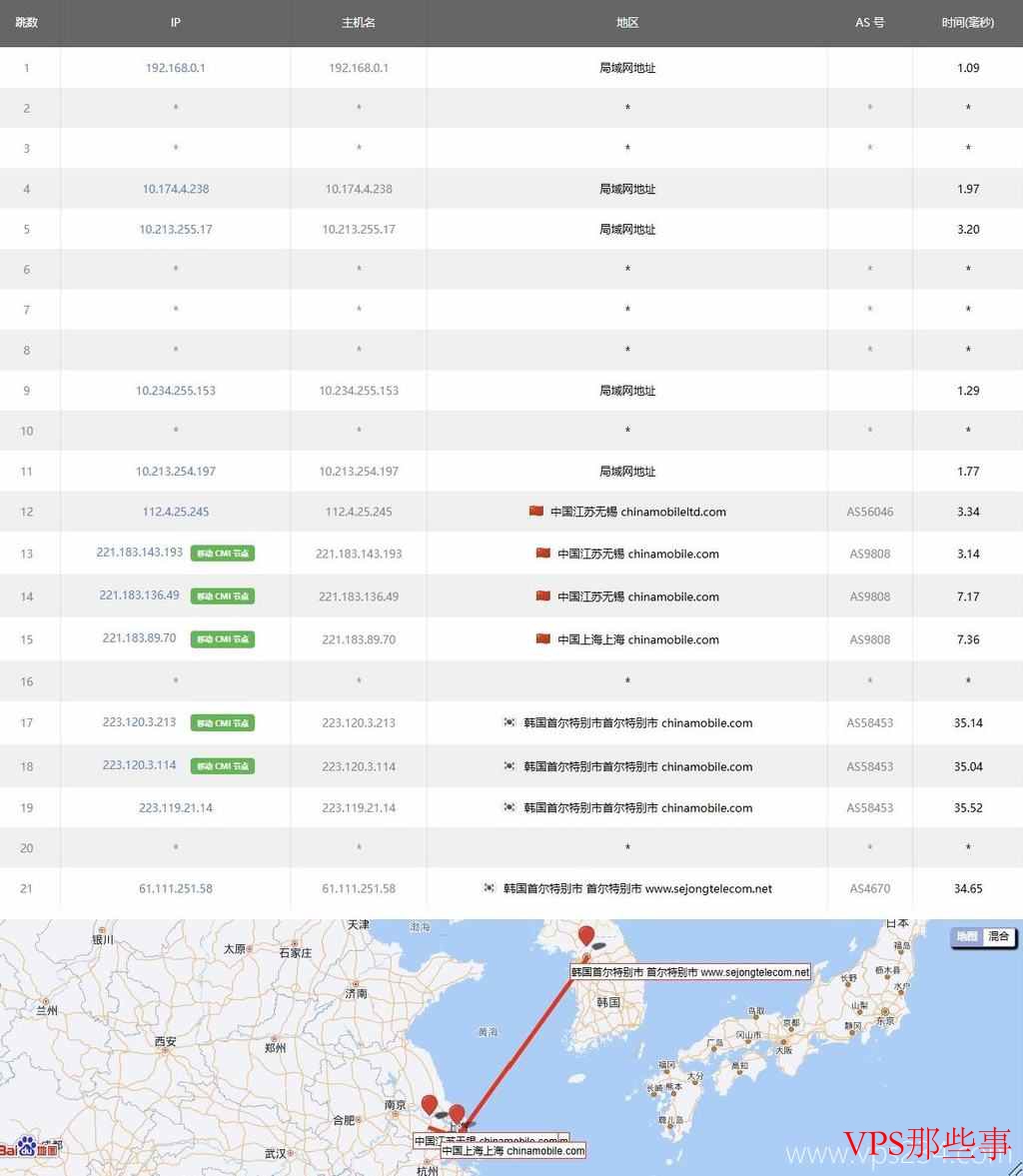Click China flag icon in hop 13 row
The width and height of the screenshot is (1023, 1176).
coord(543,553)
